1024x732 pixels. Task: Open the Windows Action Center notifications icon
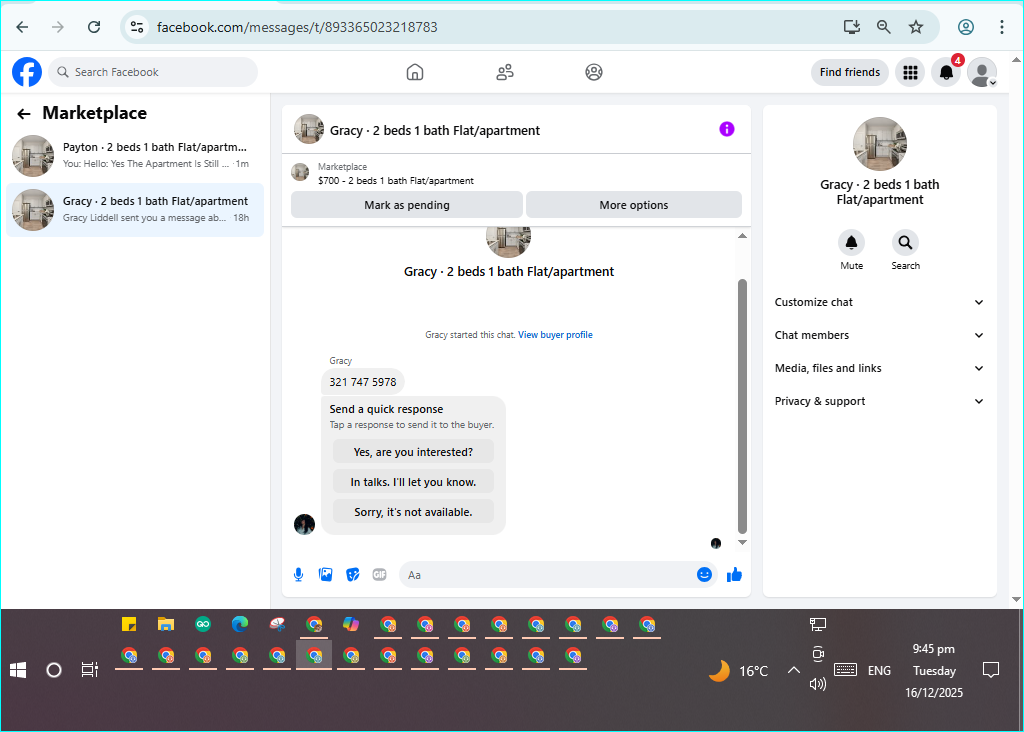click(x=991, y=670)
